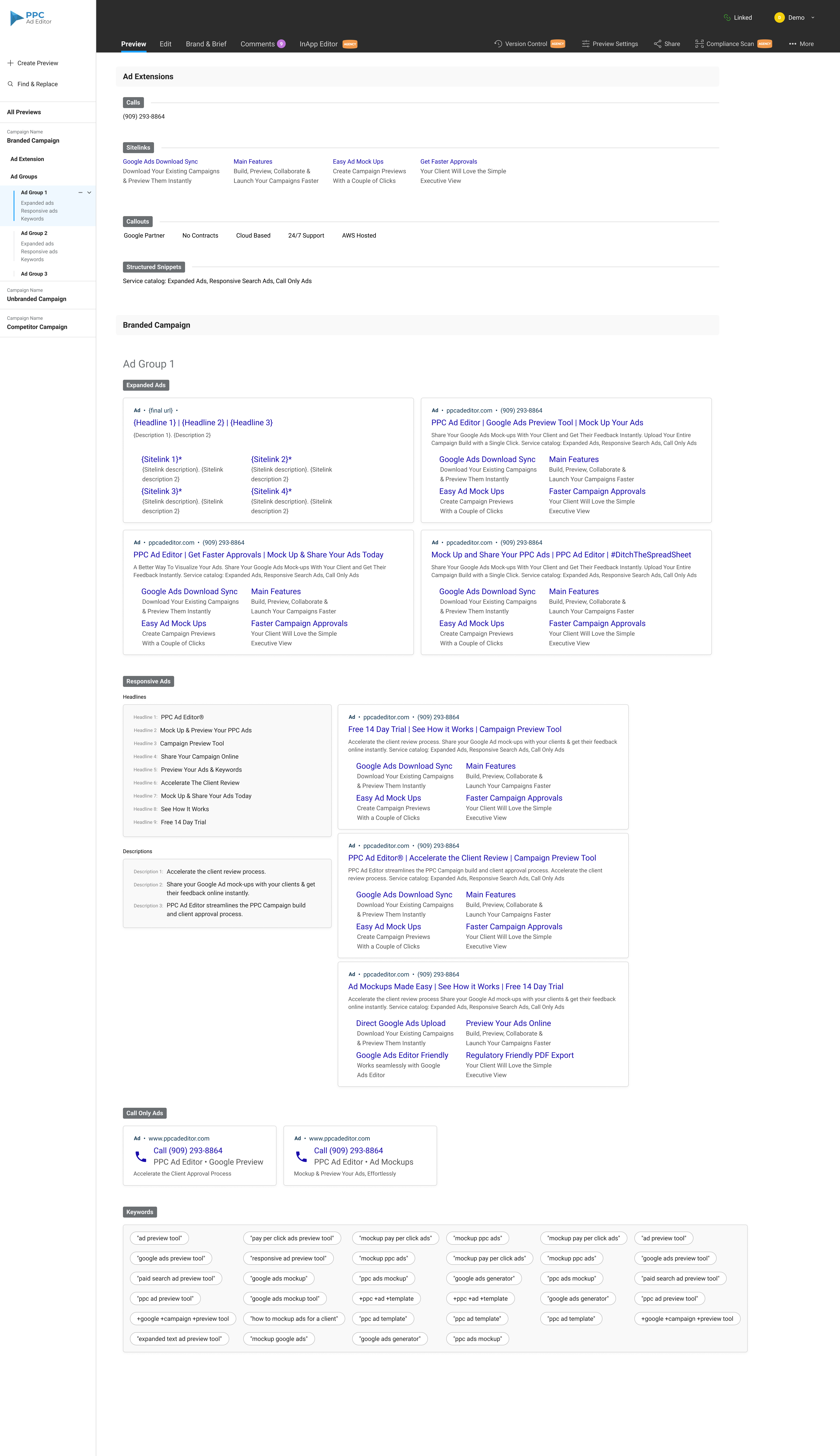Click the phone icon in Google Preview call ad
This screenshot has width=840, height=1456.
click(141, 1156)
